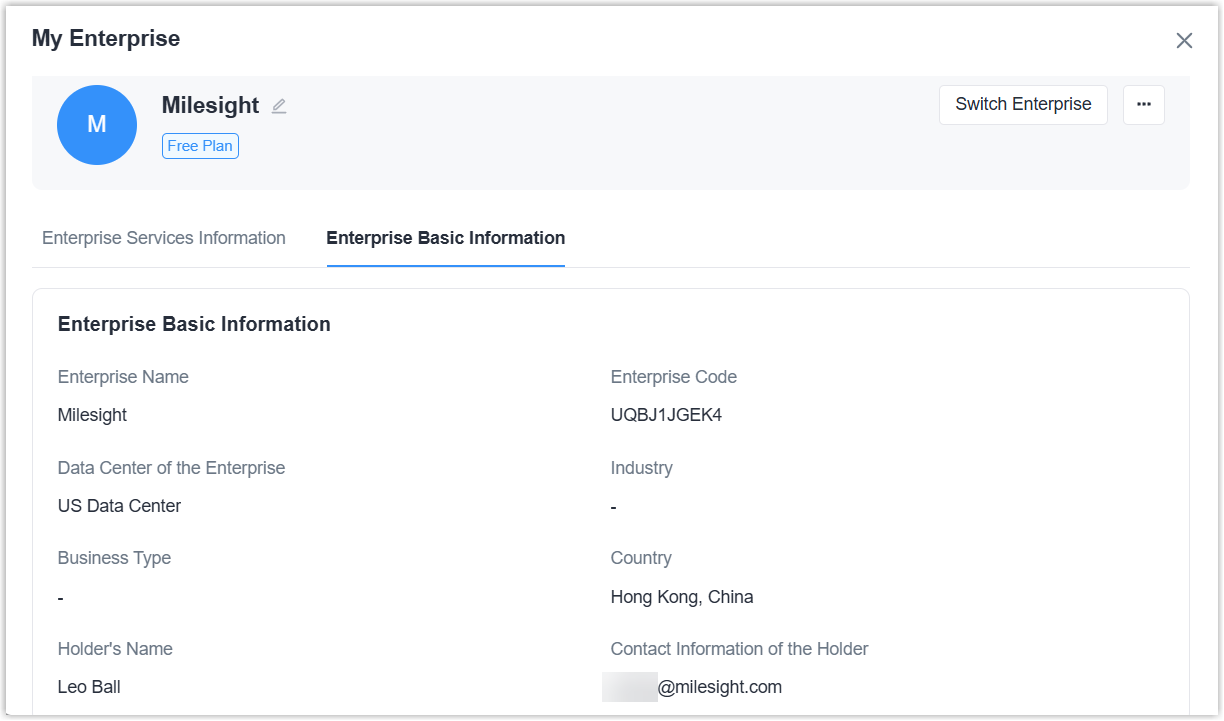1224x721 pixels.
Task: Click the holder's name Leo Ball
Action: pos(89,687)
